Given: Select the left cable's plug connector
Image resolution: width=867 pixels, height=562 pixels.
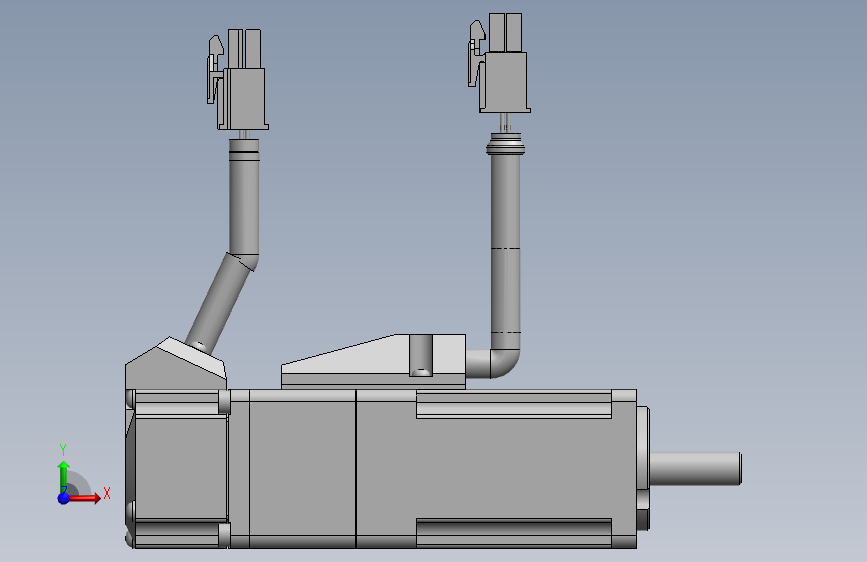Looking at the screenshot, I should point(238,80).
